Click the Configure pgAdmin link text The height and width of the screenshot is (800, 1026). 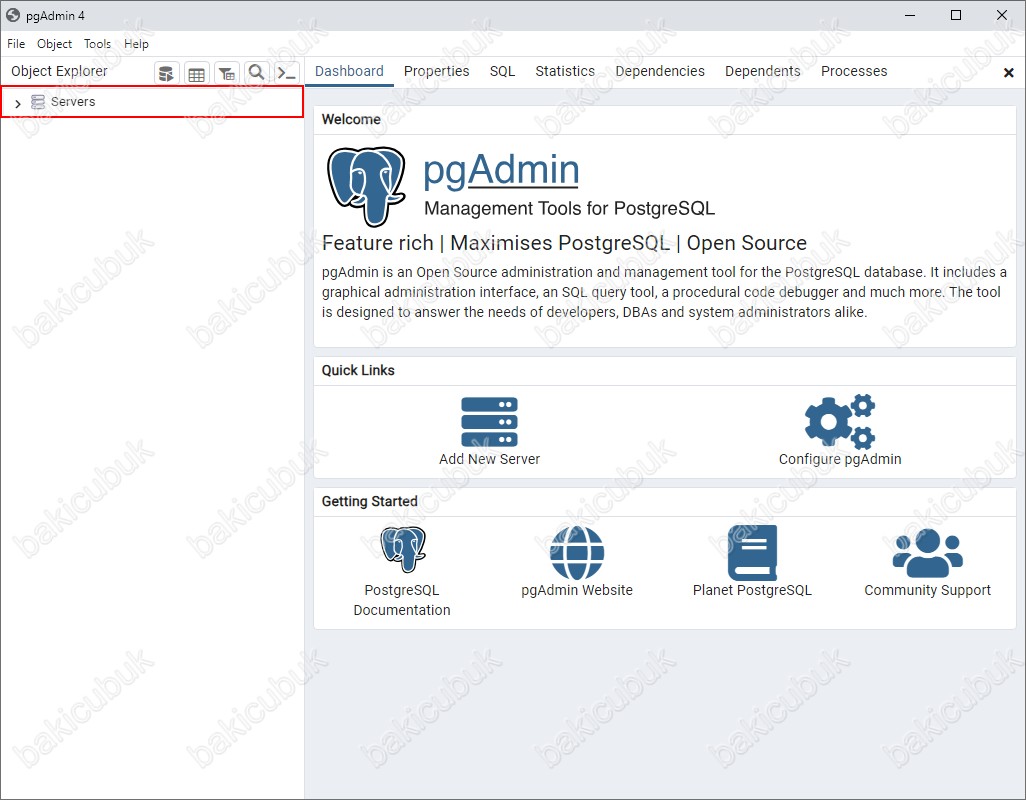pos(840,459)
